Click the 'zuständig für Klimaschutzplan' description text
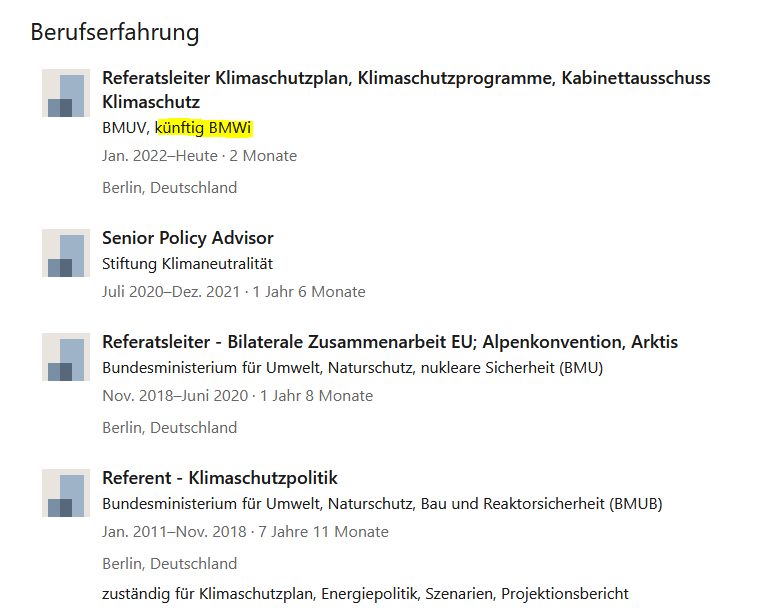Screen dimensions: 762x610 (365, 594)
